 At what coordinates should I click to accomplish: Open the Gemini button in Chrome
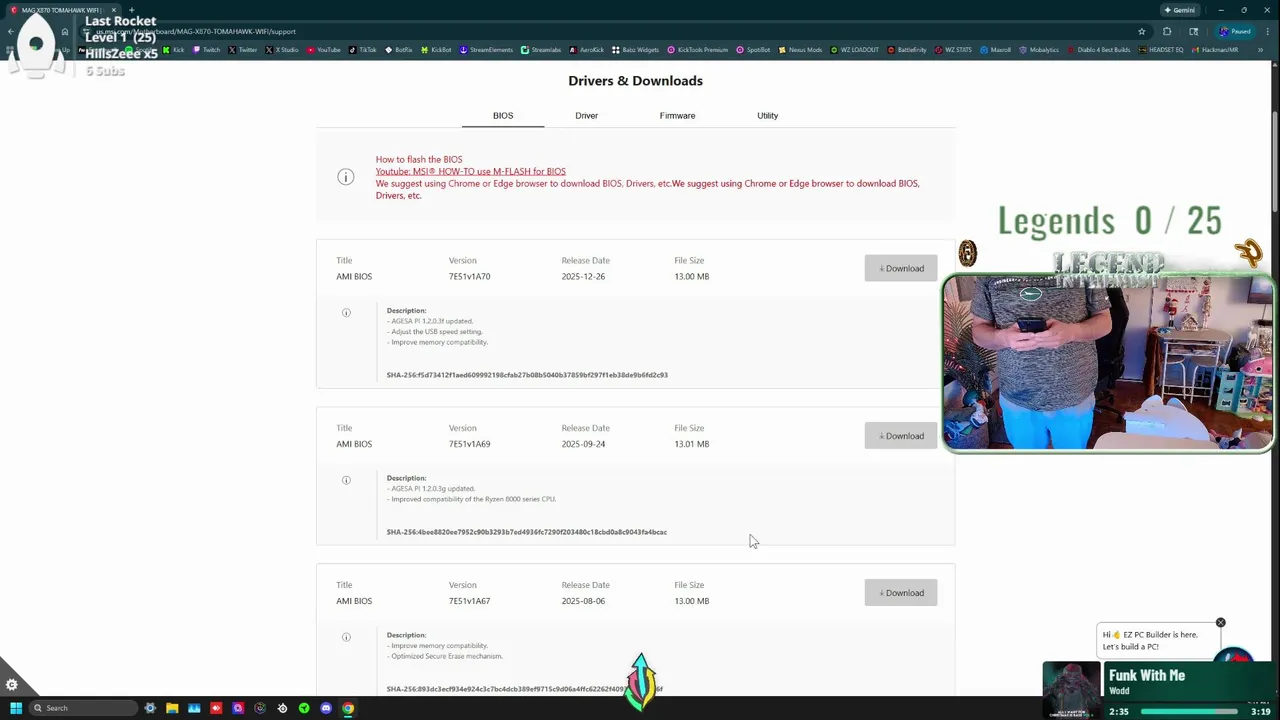pyautogui.click(x=1180, y=10)
